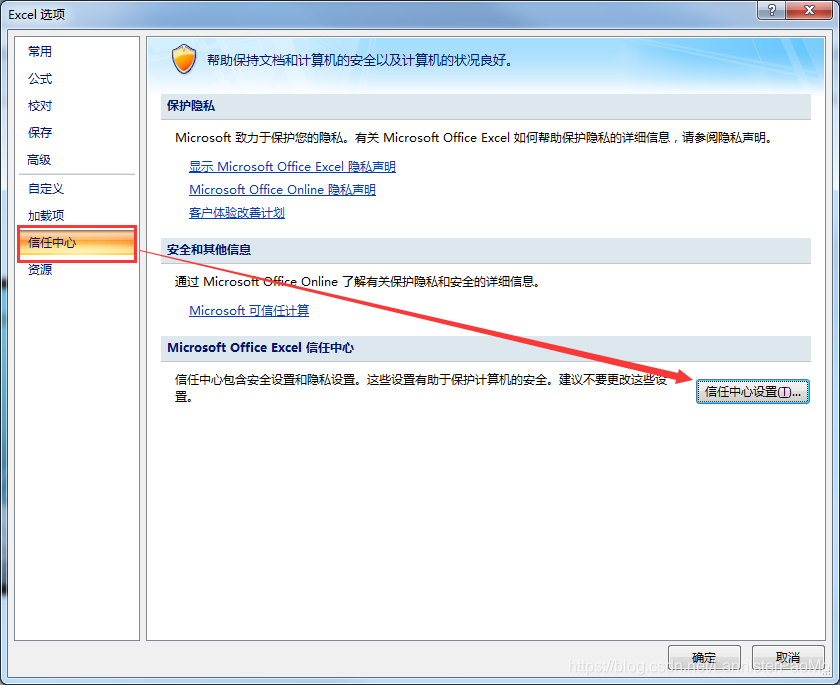Go to the 校对 section
840x685 pixels.
(x=40, y=106)
